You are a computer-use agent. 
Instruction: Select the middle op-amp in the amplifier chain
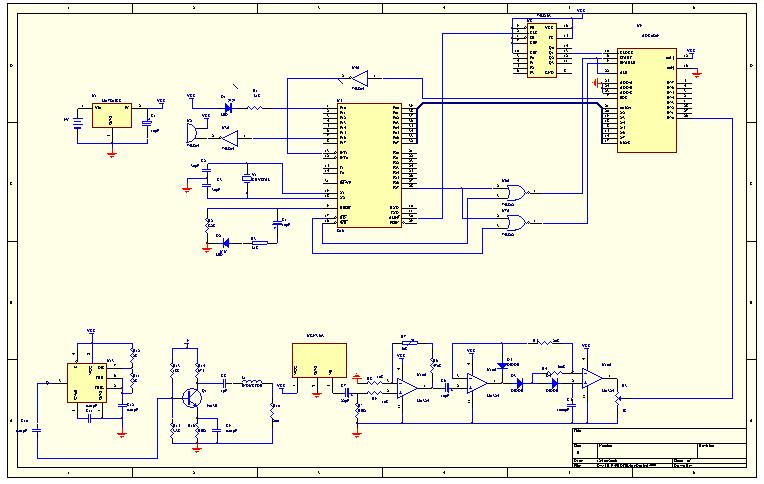(x=477, y=384)
